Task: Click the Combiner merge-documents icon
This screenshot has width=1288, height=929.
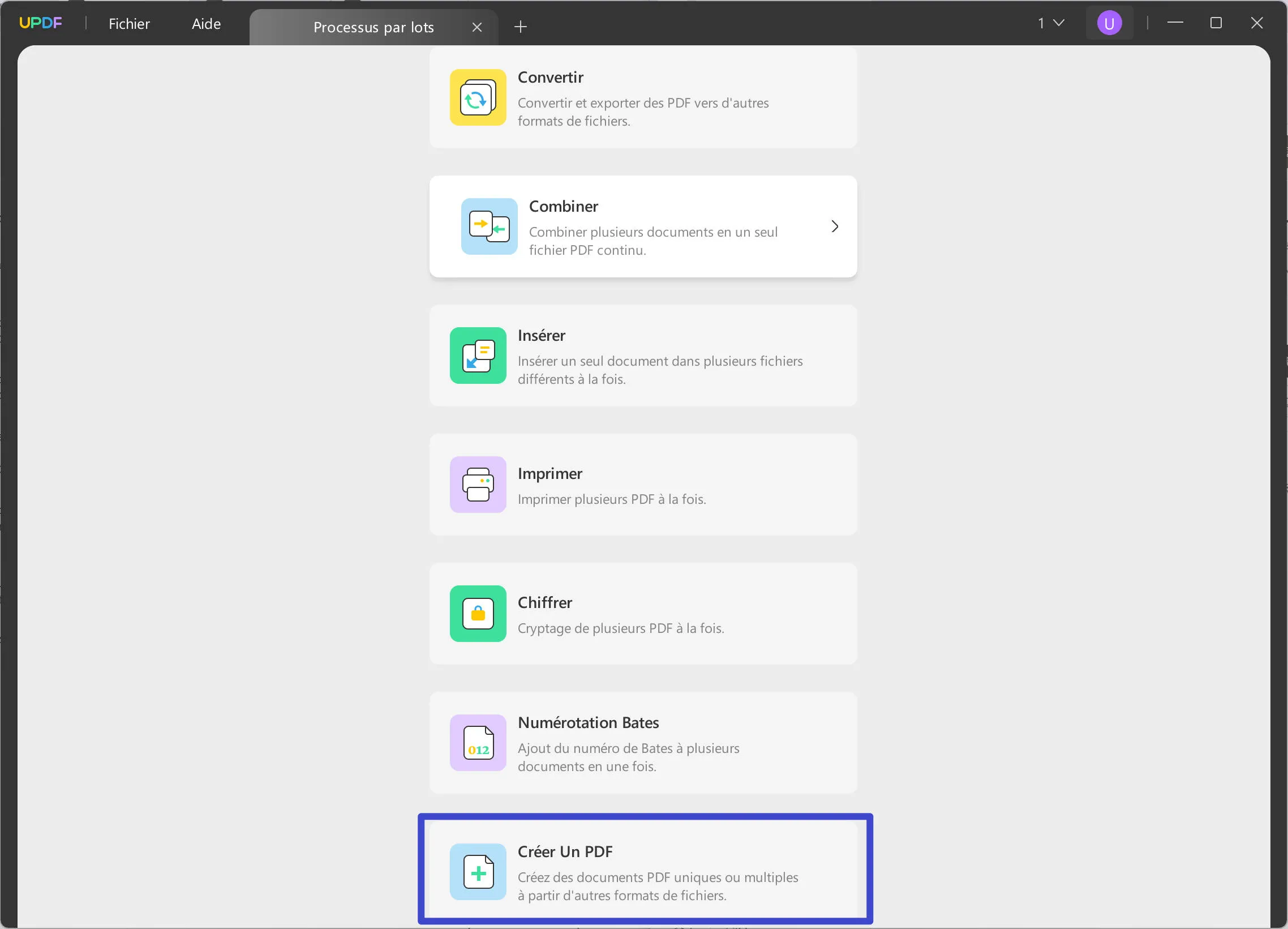Action: click(x=489, y=226)
